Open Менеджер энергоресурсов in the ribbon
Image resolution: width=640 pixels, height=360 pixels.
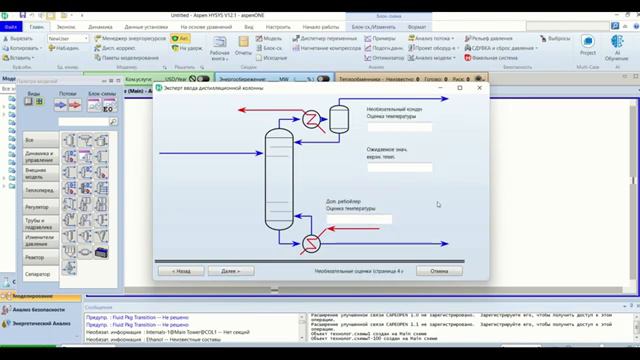coord(130,38)
